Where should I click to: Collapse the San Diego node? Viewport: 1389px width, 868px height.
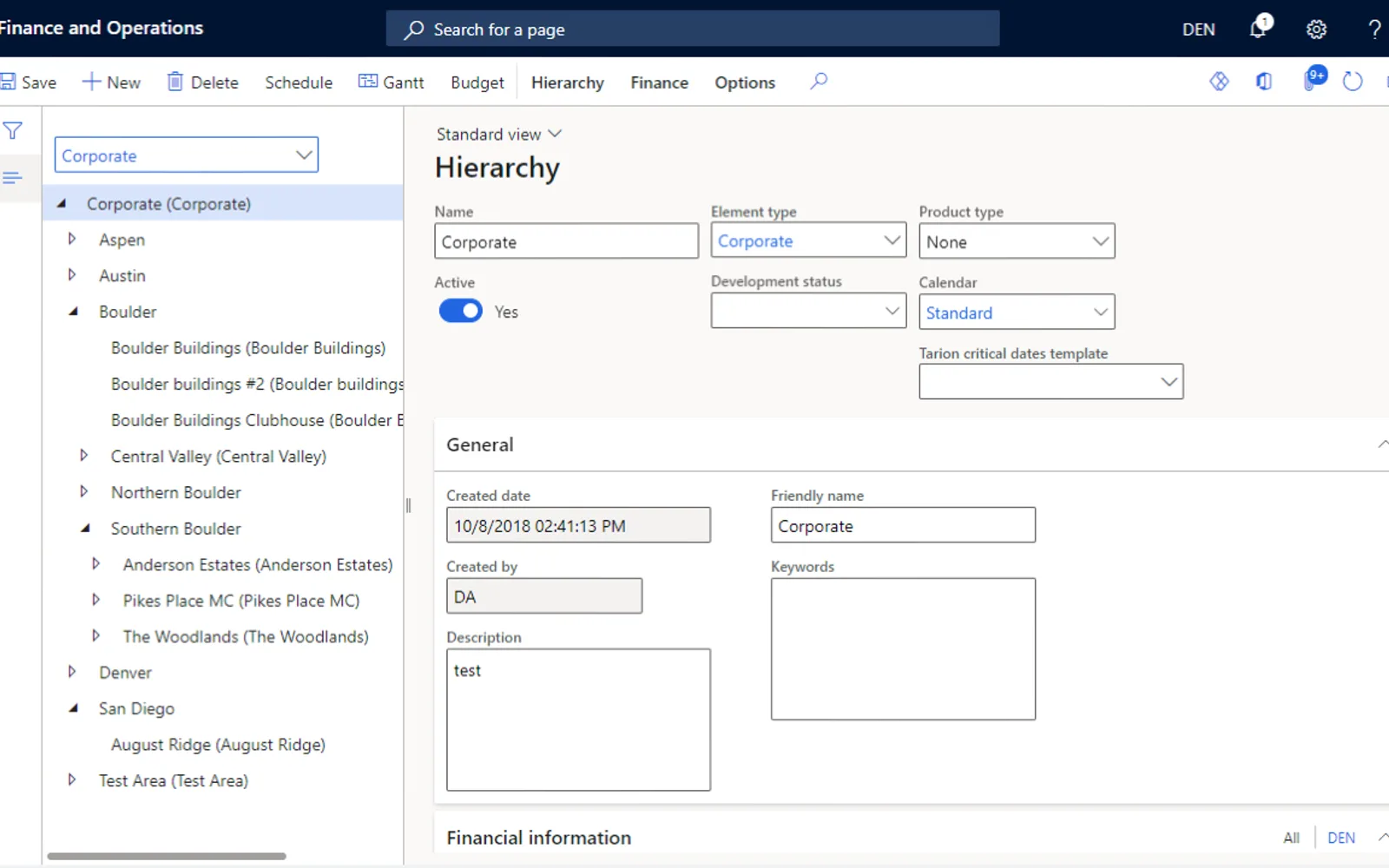click(73, 708)
